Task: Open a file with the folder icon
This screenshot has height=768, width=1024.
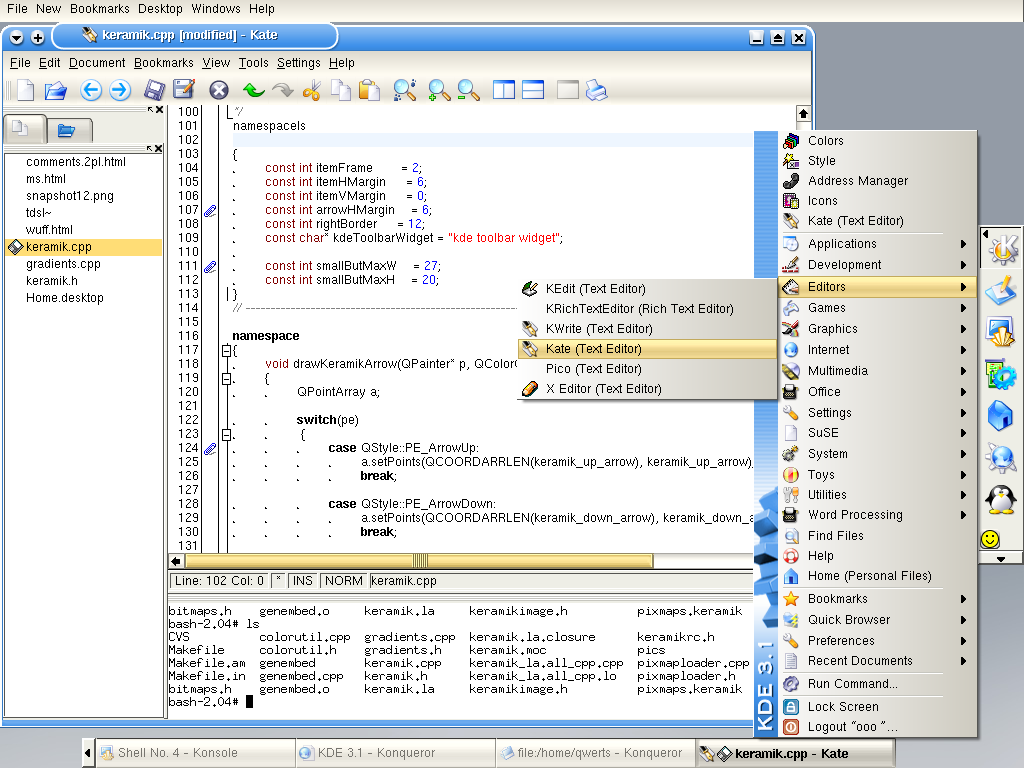Action: click(x=55, y=90)
